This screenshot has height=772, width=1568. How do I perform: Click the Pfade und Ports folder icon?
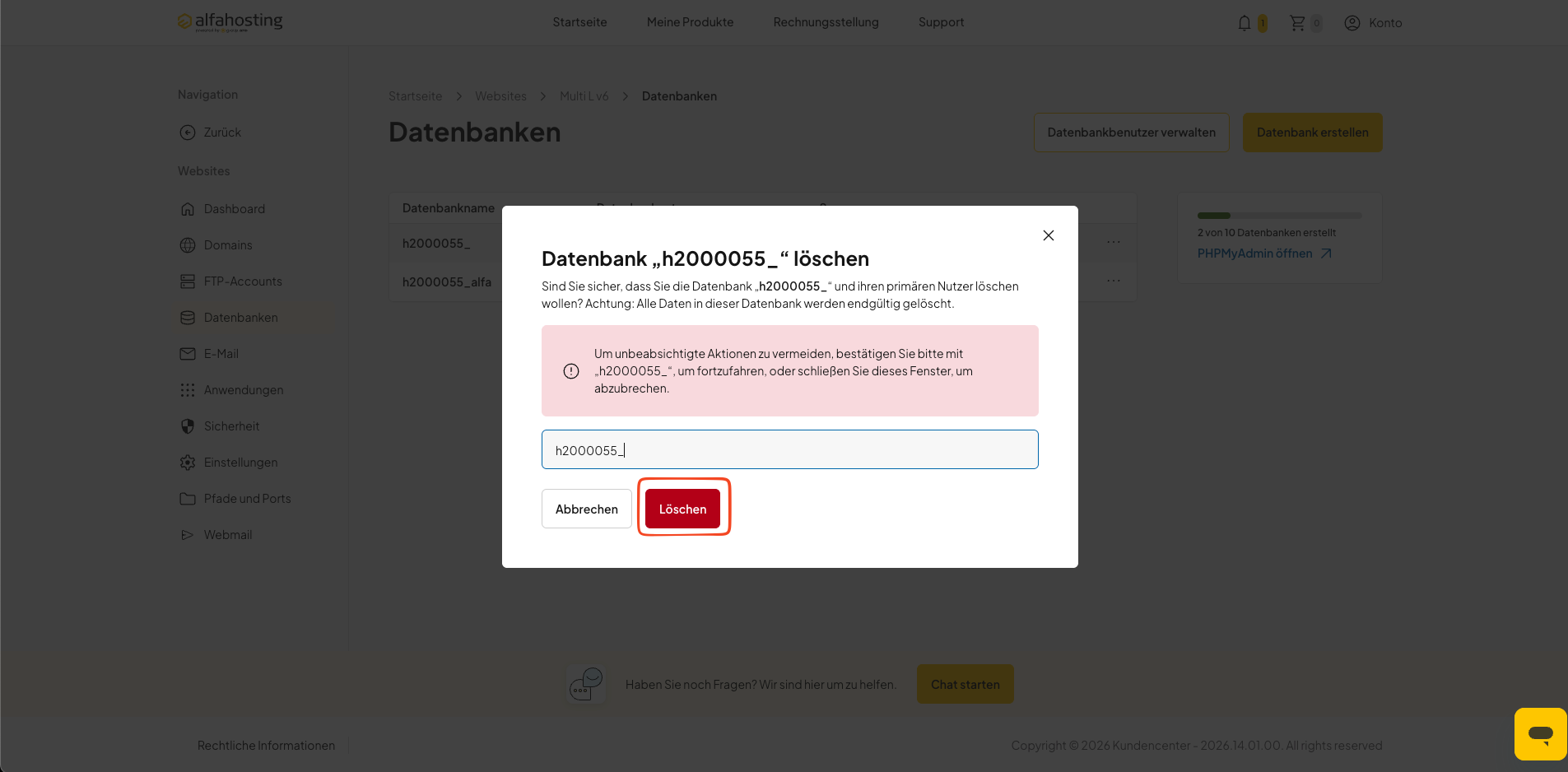[x=188, y=499]
